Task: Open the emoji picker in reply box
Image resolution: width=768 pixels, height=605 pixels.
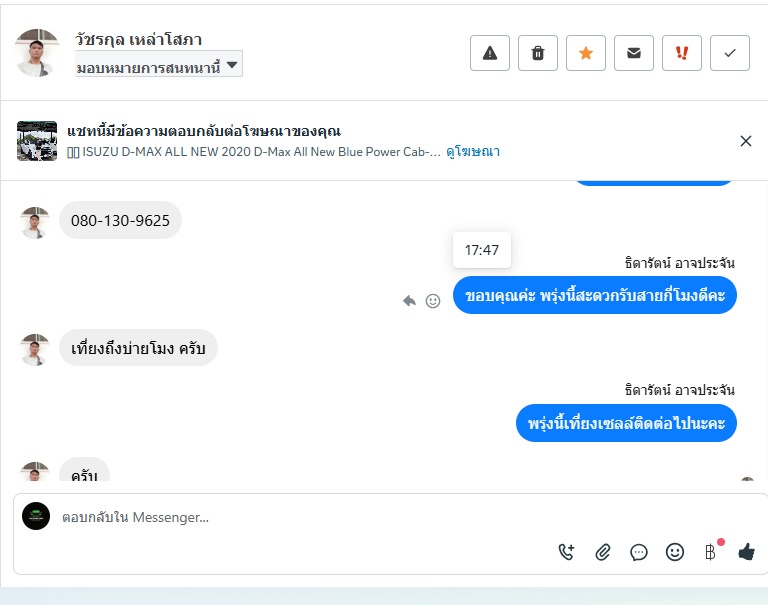Action: point(675,552)
